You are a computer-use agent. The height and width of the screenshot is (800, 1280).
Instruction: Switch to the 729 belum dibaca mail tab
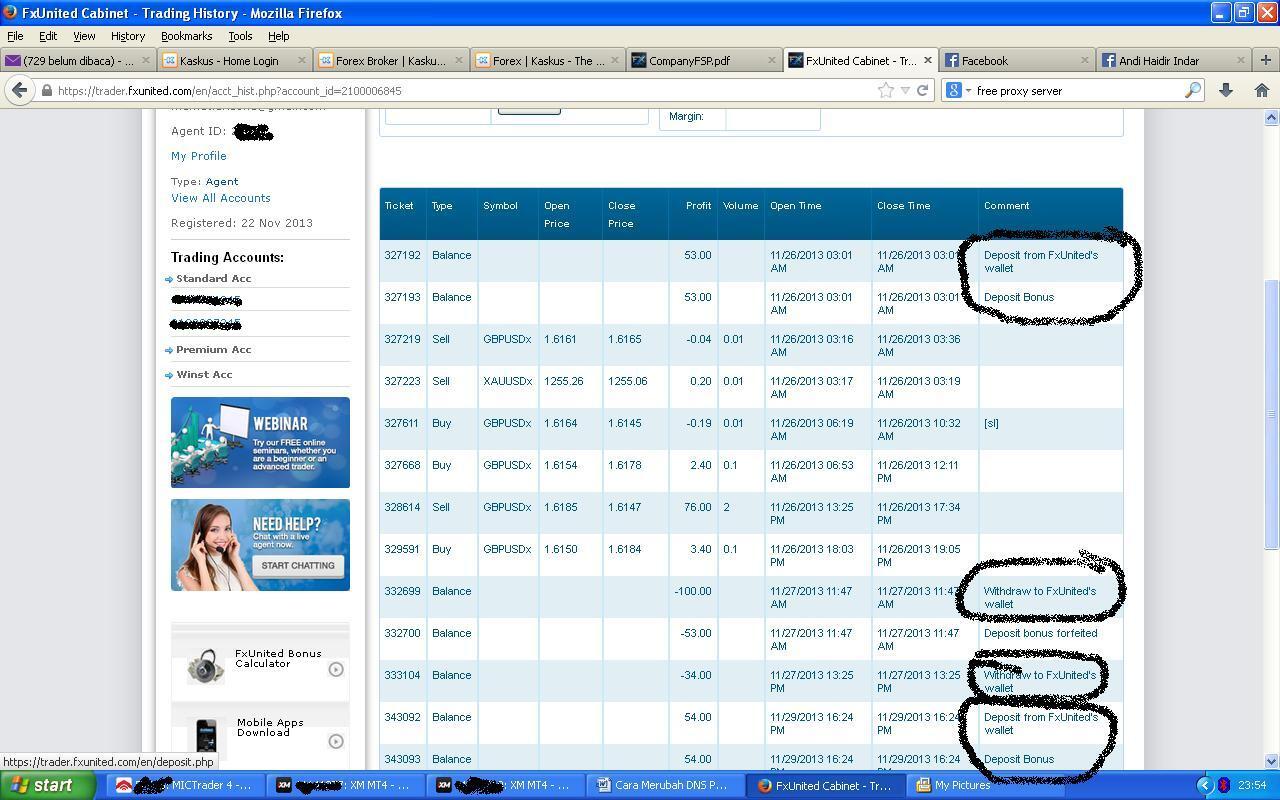(78, 60)
